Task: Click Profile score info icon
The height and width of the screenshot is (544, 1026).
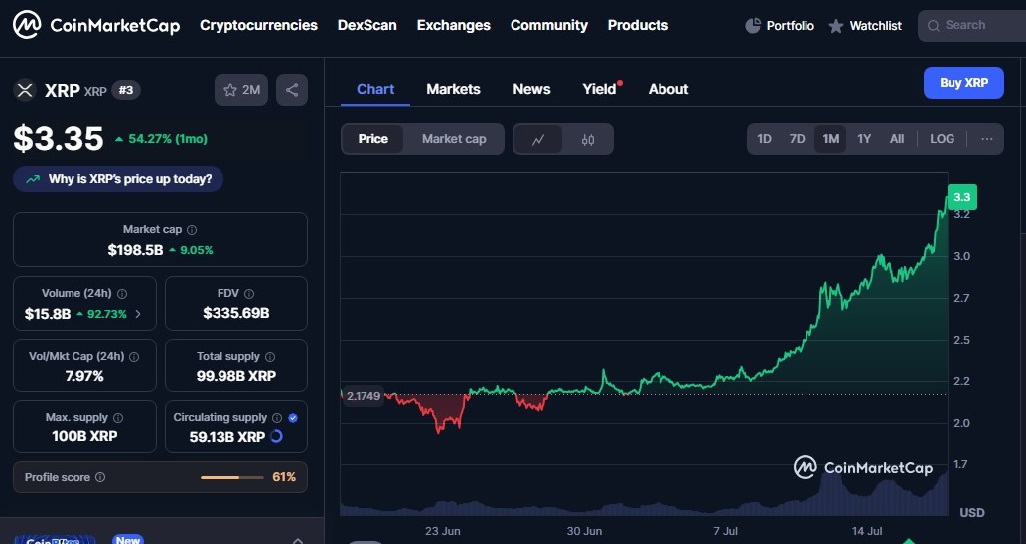Action: (100, 477)
